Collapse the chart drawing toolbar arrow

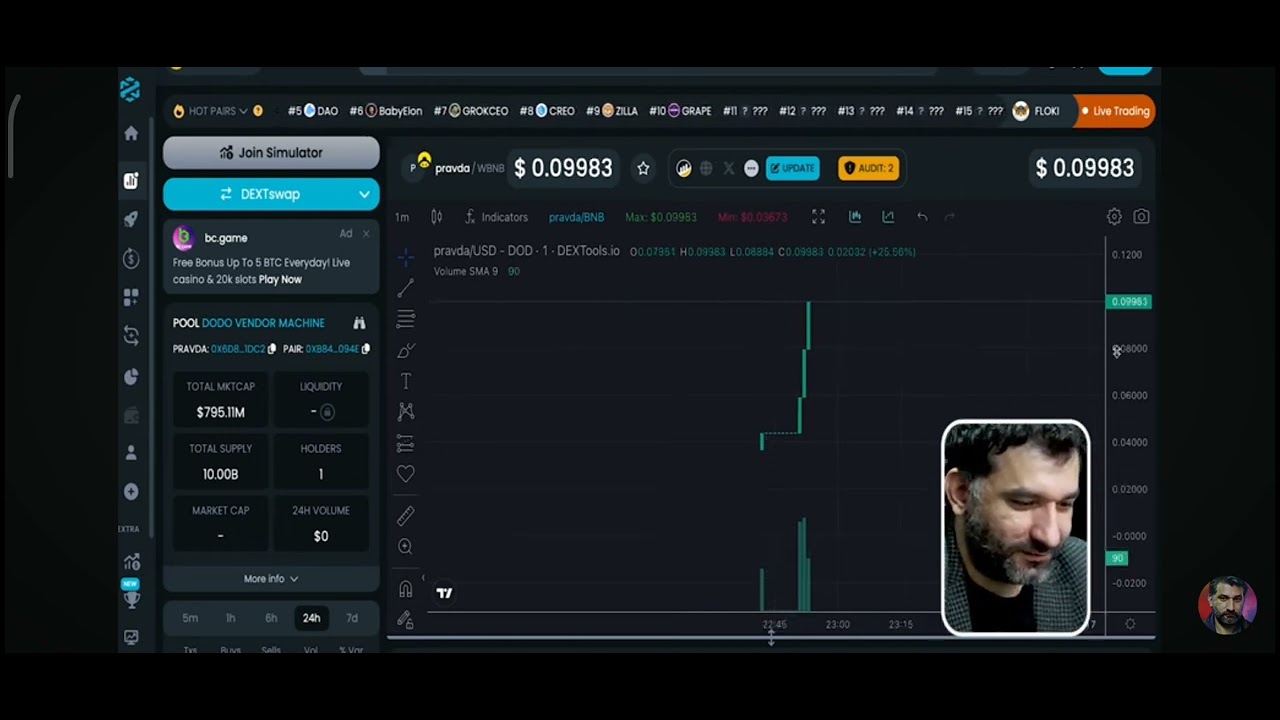tap(423, 578)
